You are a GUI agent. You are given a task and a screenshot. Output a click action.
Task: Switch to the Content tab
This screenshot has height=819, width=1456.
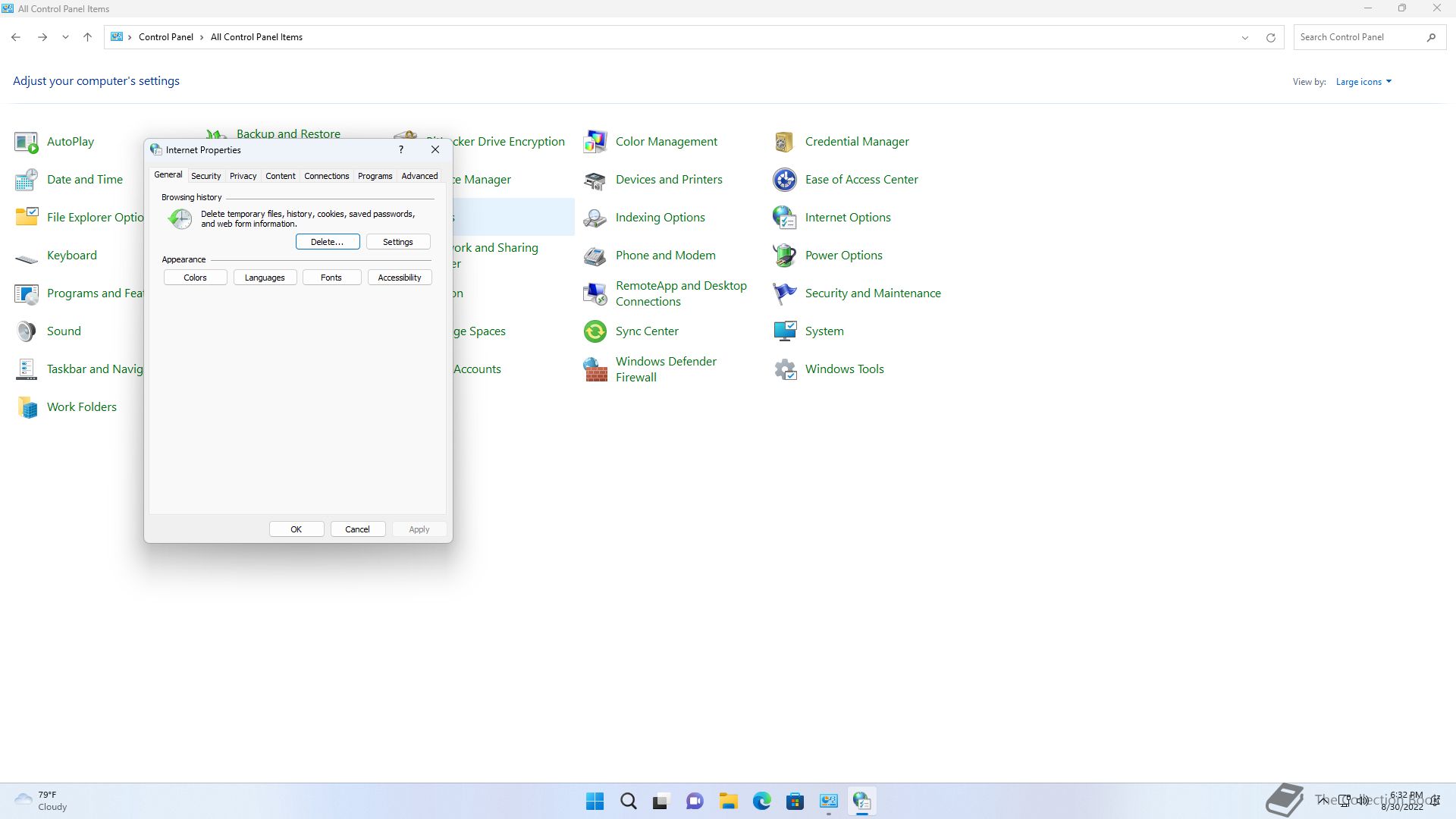click(280, 176)
